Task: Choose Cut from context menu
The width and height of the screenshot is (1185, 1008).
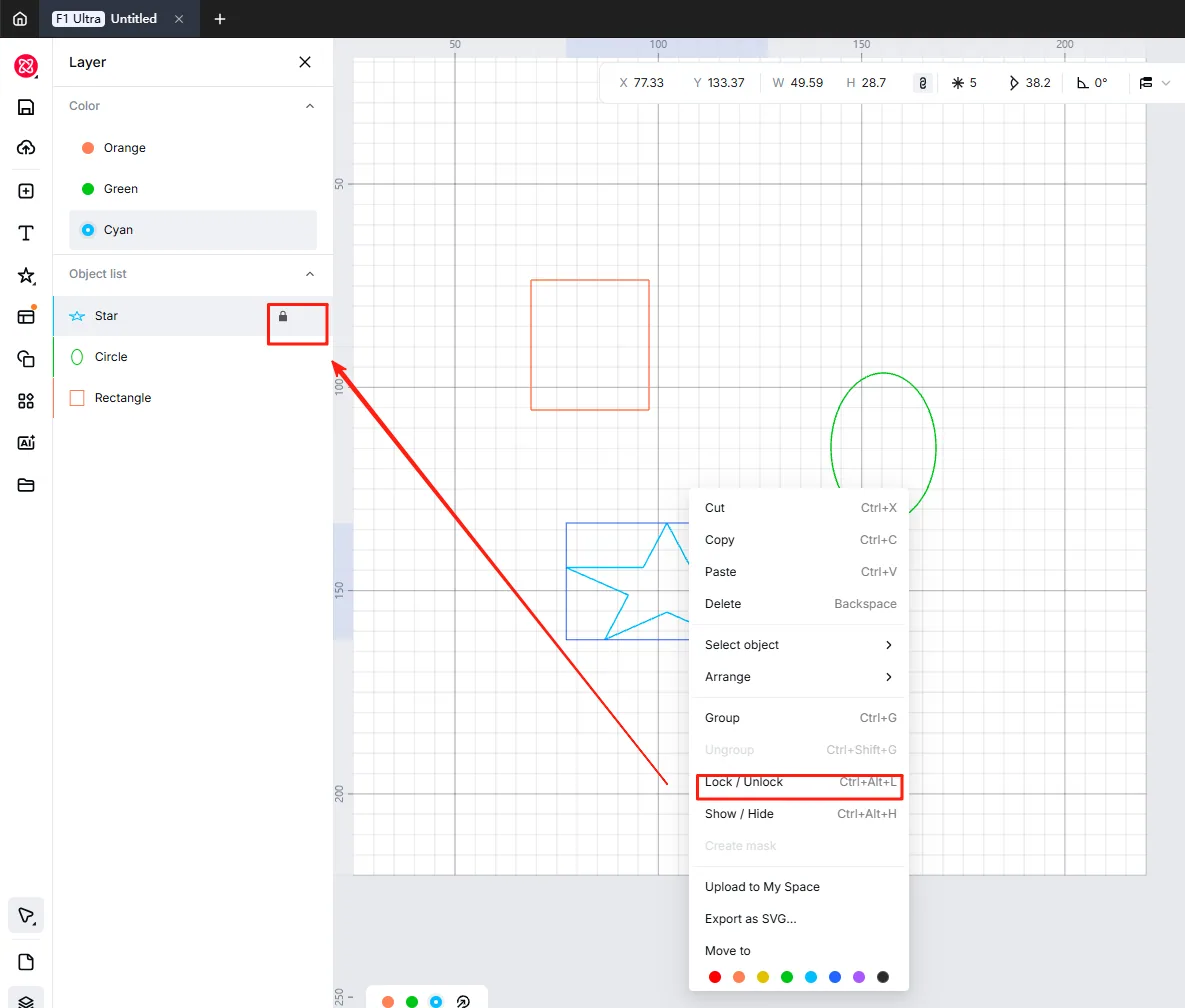Action: point(800,508)
